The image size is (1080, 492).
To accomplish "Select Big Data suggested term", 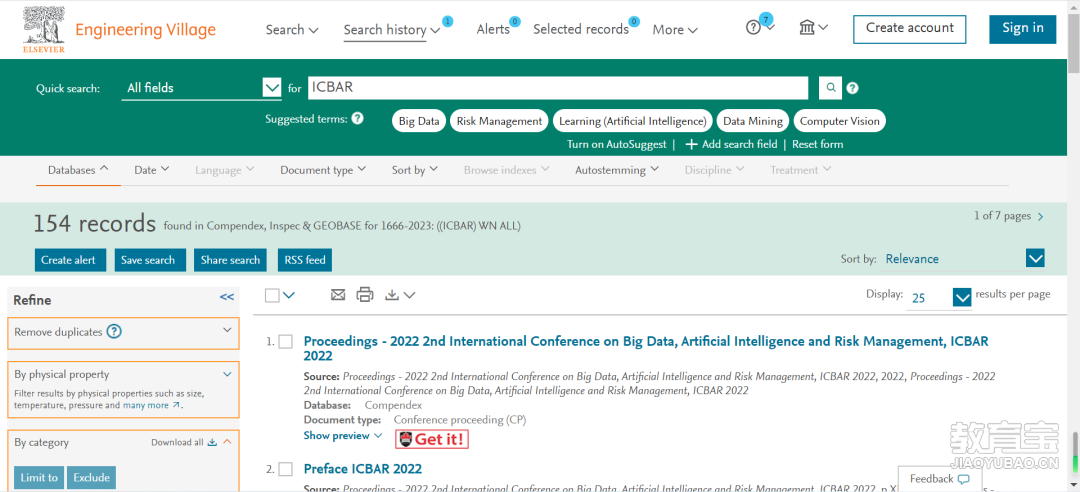I will tap(419, 121).
